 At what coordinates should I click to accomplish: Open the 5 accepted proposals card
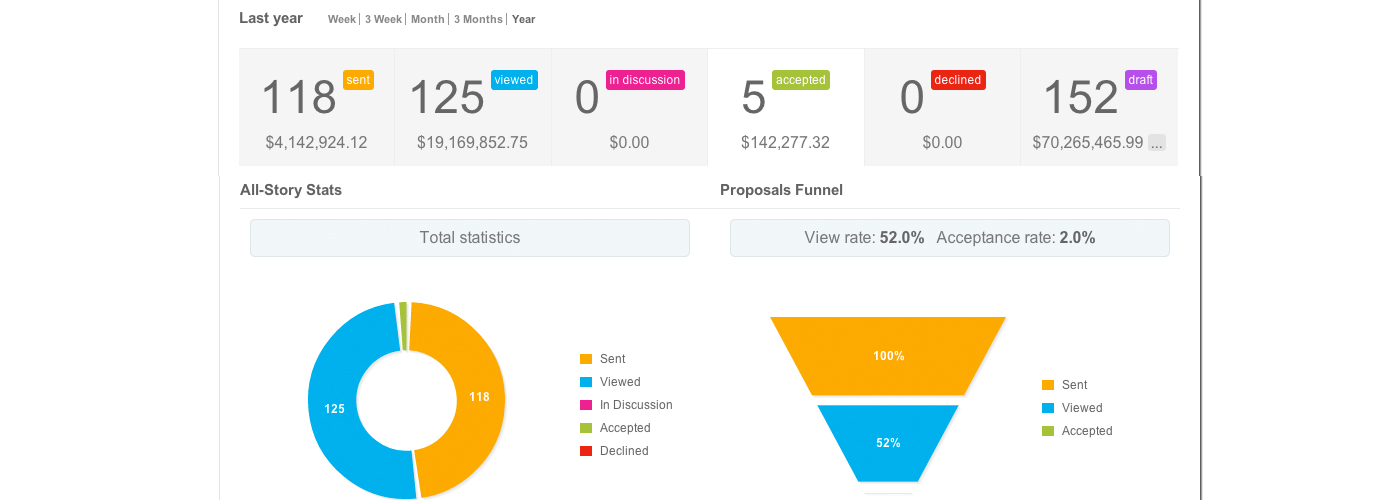786,107
